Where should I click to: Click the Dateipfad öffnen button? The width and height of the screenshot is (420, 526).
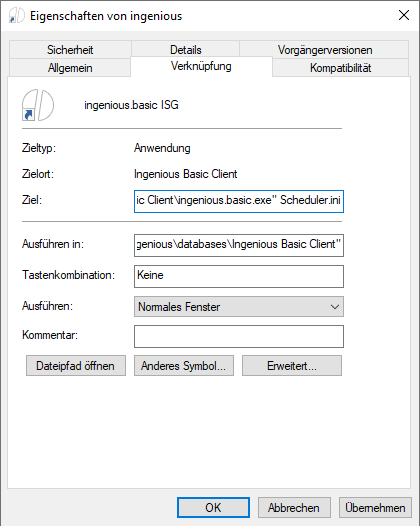tap(76, 366)
